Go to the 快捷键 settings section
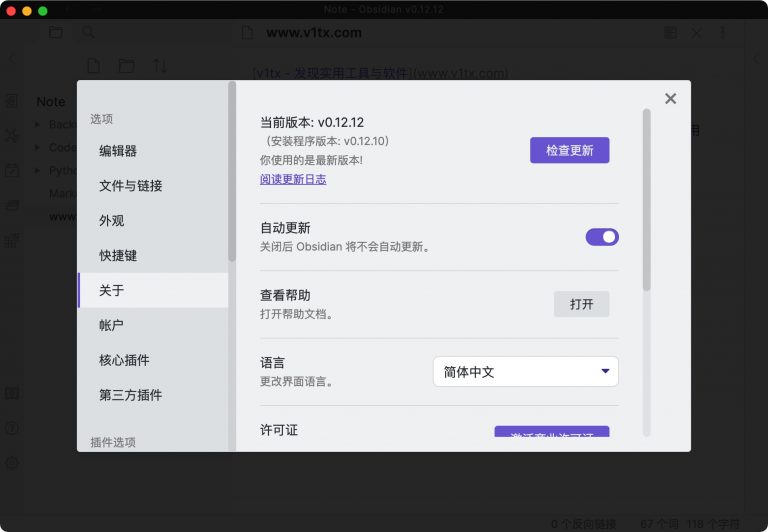 click(x=153, y=255)
